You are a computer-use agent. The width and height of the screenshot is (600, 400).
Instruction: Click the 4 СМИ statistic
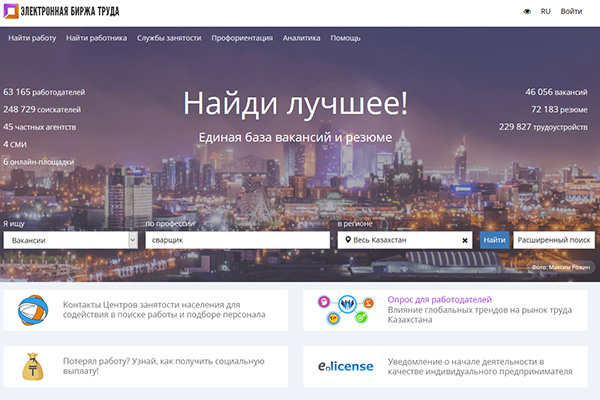[15, 144]
